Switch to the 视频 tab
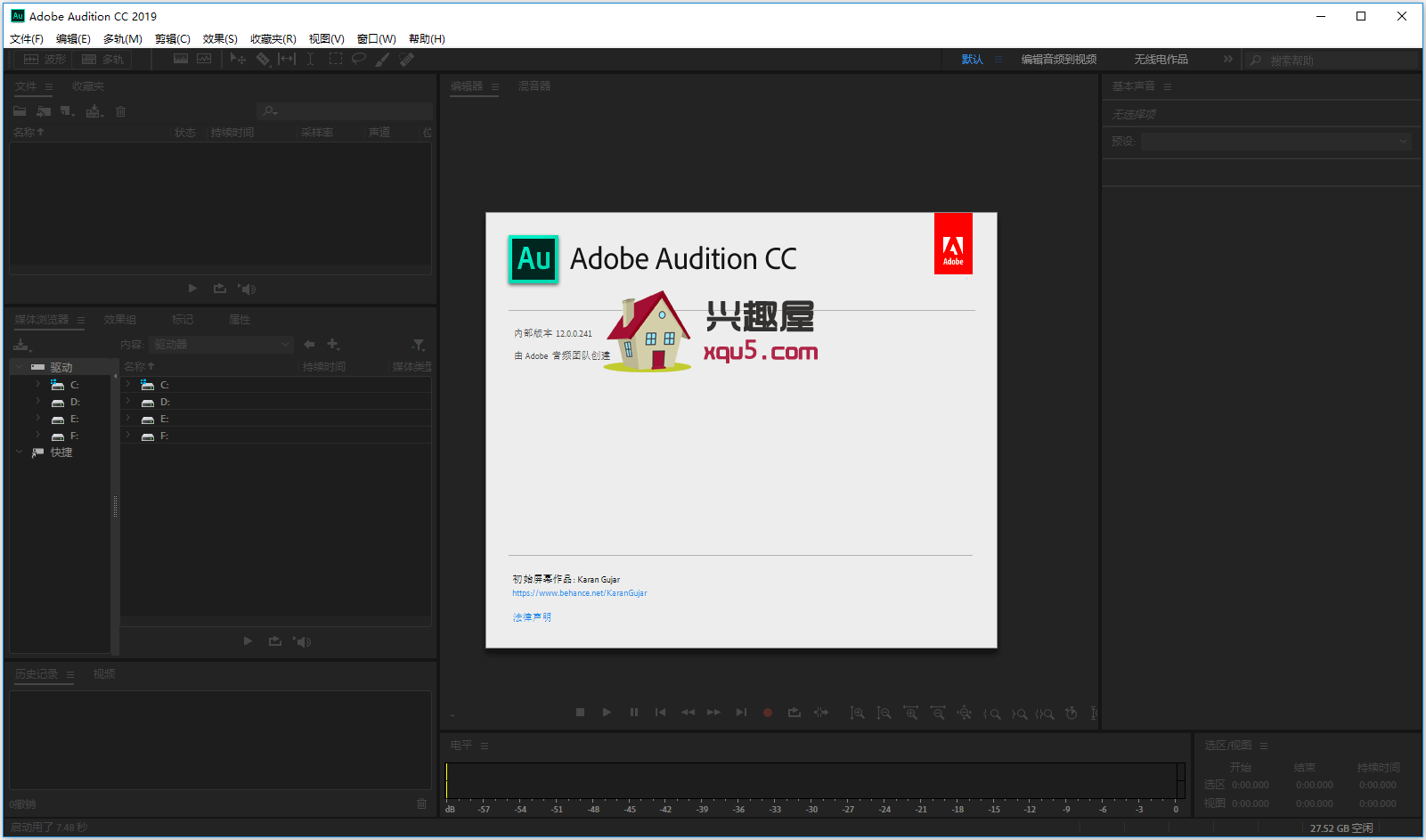The width and height of the screenshot is (1426, 840). pos(104,674)
